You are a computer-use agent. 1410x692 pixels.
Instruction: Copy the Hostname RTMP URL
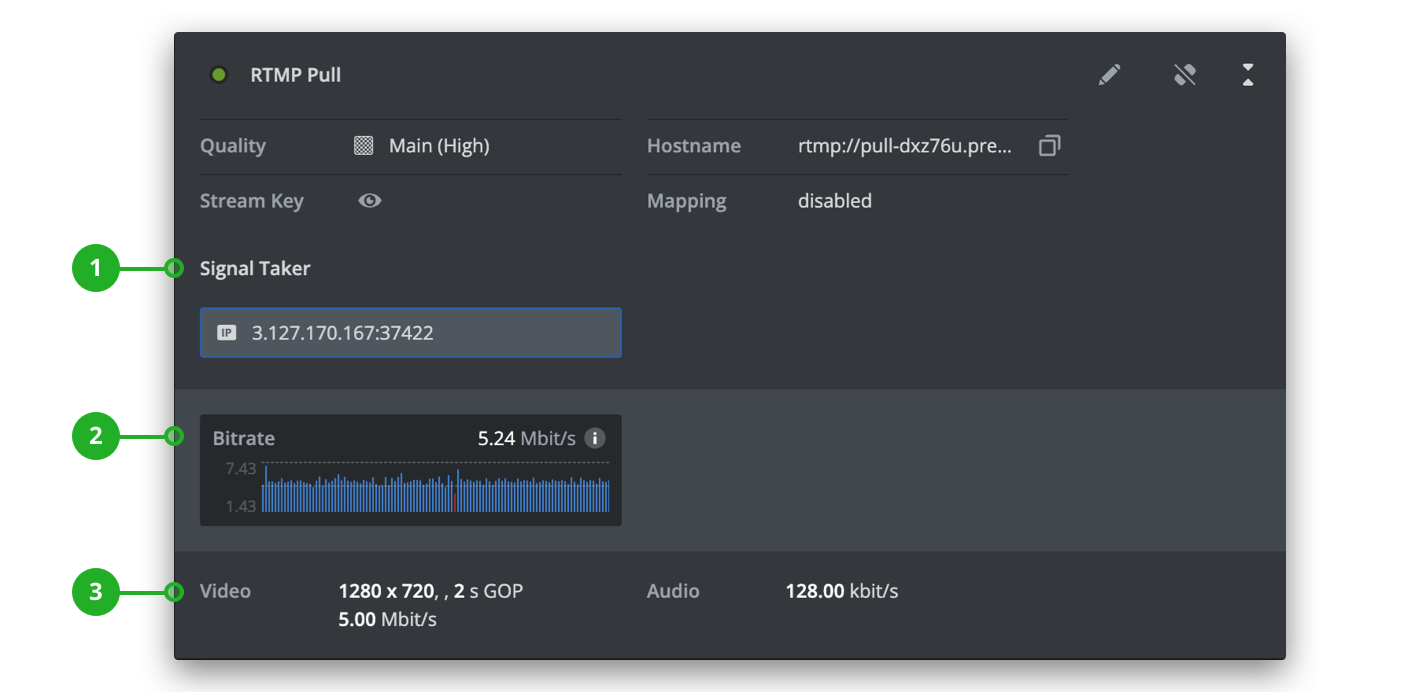click(x=1049, y=145)
